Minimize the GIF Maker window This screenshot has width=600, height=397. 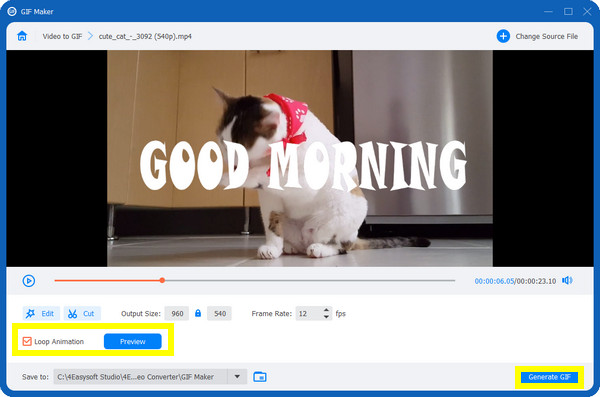point(548,11)
